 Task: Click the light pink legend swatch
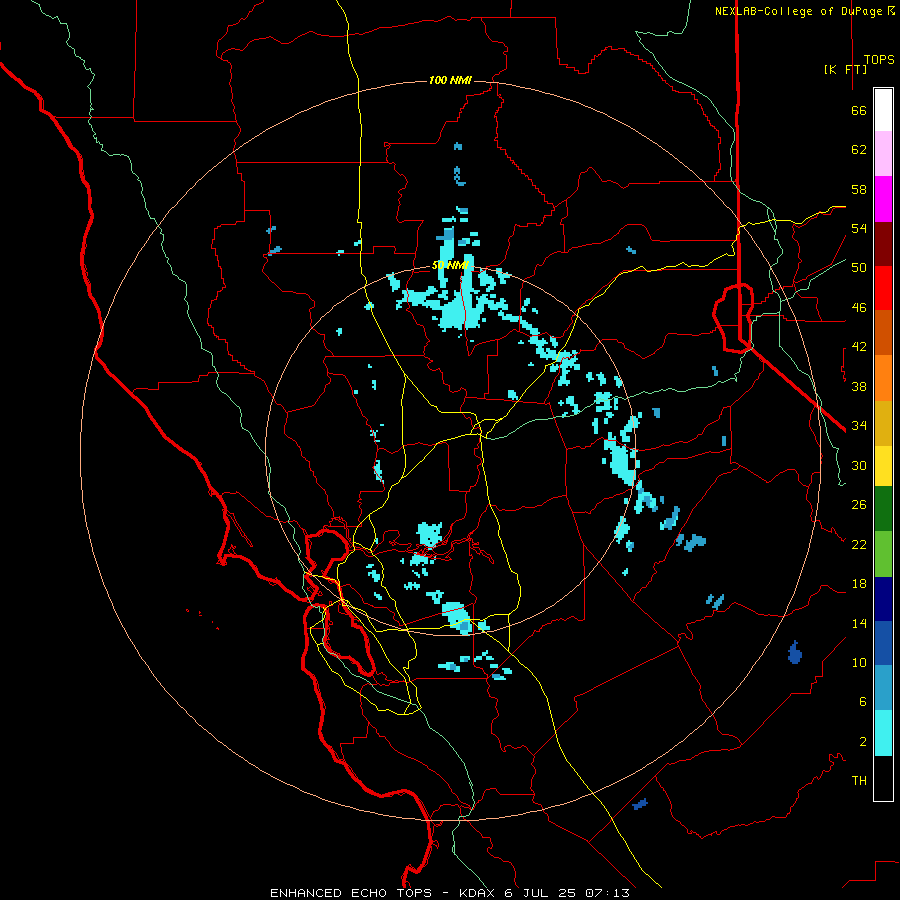pyautogui.click(x=883, y=154)
